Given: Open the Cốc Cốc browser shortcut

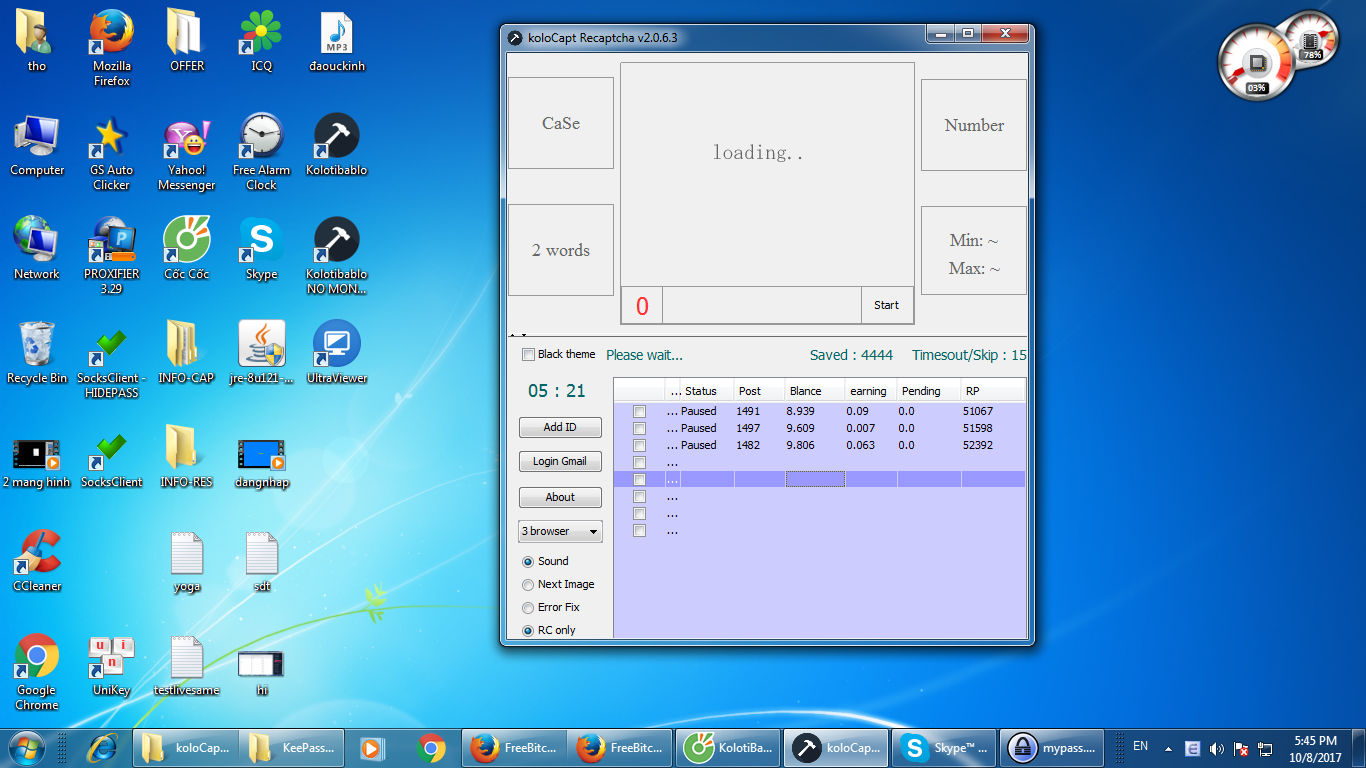Looking at the screenshot, I should pos(186,249).
